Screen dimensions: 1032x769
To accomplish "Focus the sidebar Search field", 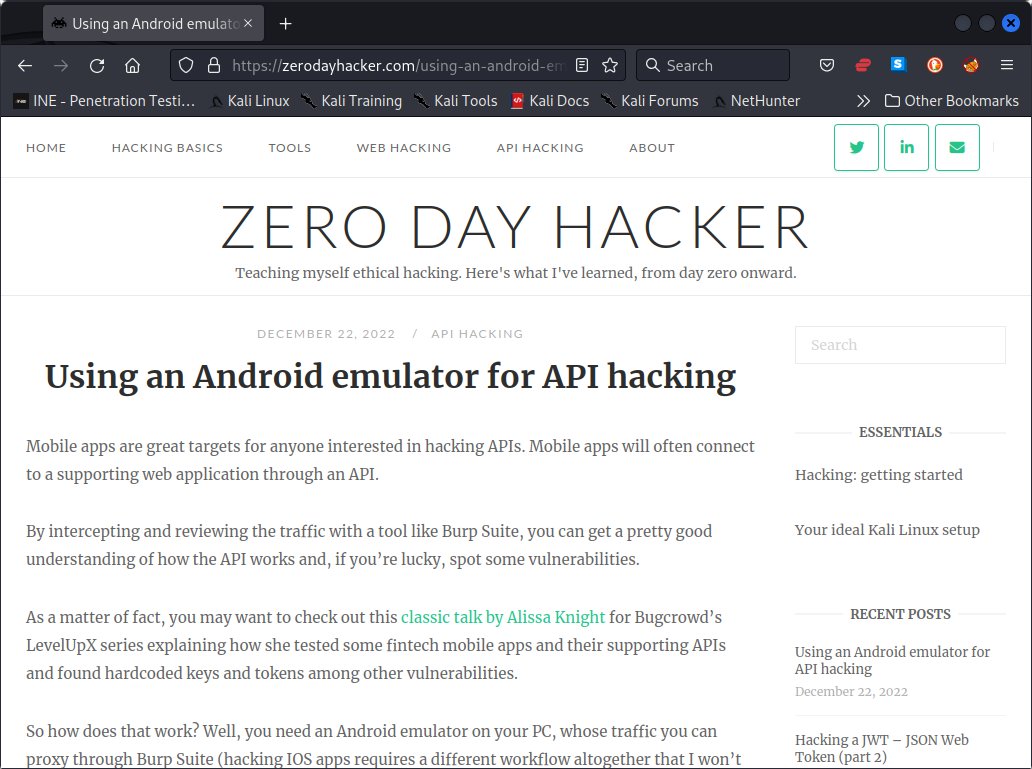I will [x=900, y=345].
